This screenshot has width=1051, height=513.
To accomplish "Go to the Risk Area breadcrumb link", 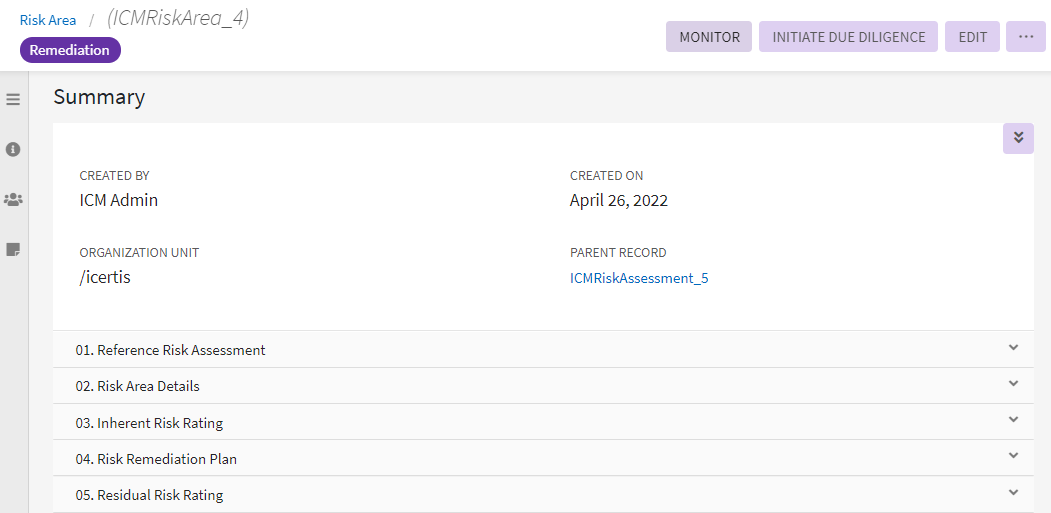I will pos(48,20).
